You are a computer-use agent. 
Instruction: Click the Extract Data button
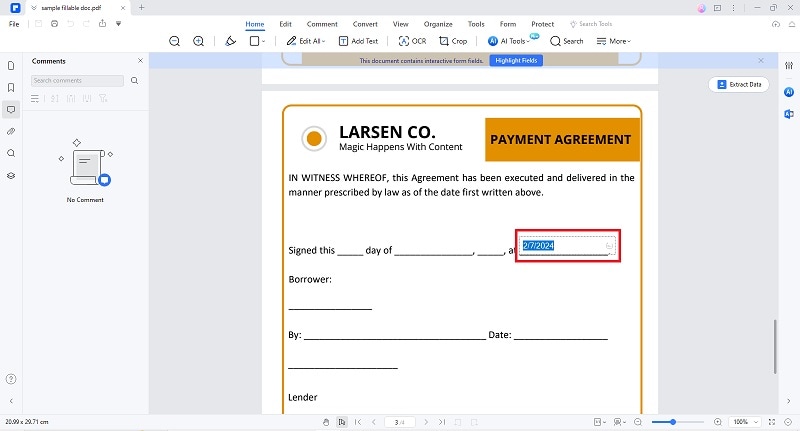click(x=739, y=85)
